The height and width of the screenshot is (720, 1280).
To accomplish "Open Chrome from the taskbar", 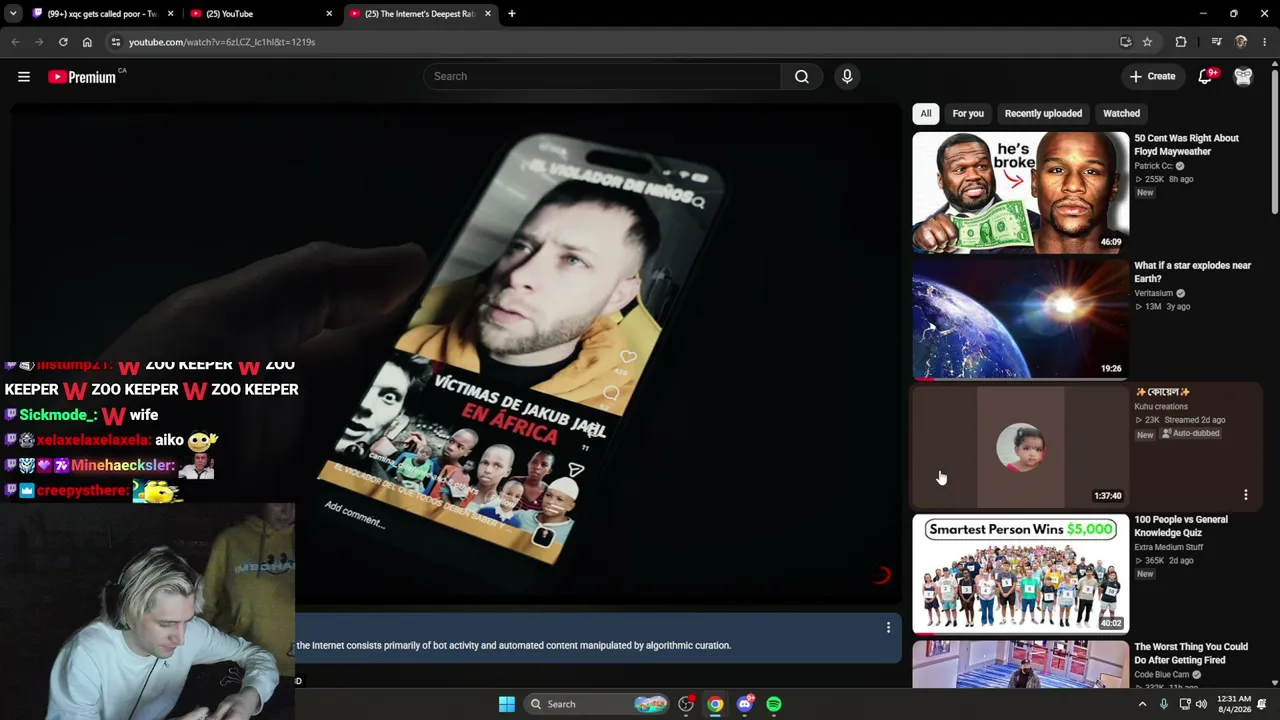I will (715, 704).
